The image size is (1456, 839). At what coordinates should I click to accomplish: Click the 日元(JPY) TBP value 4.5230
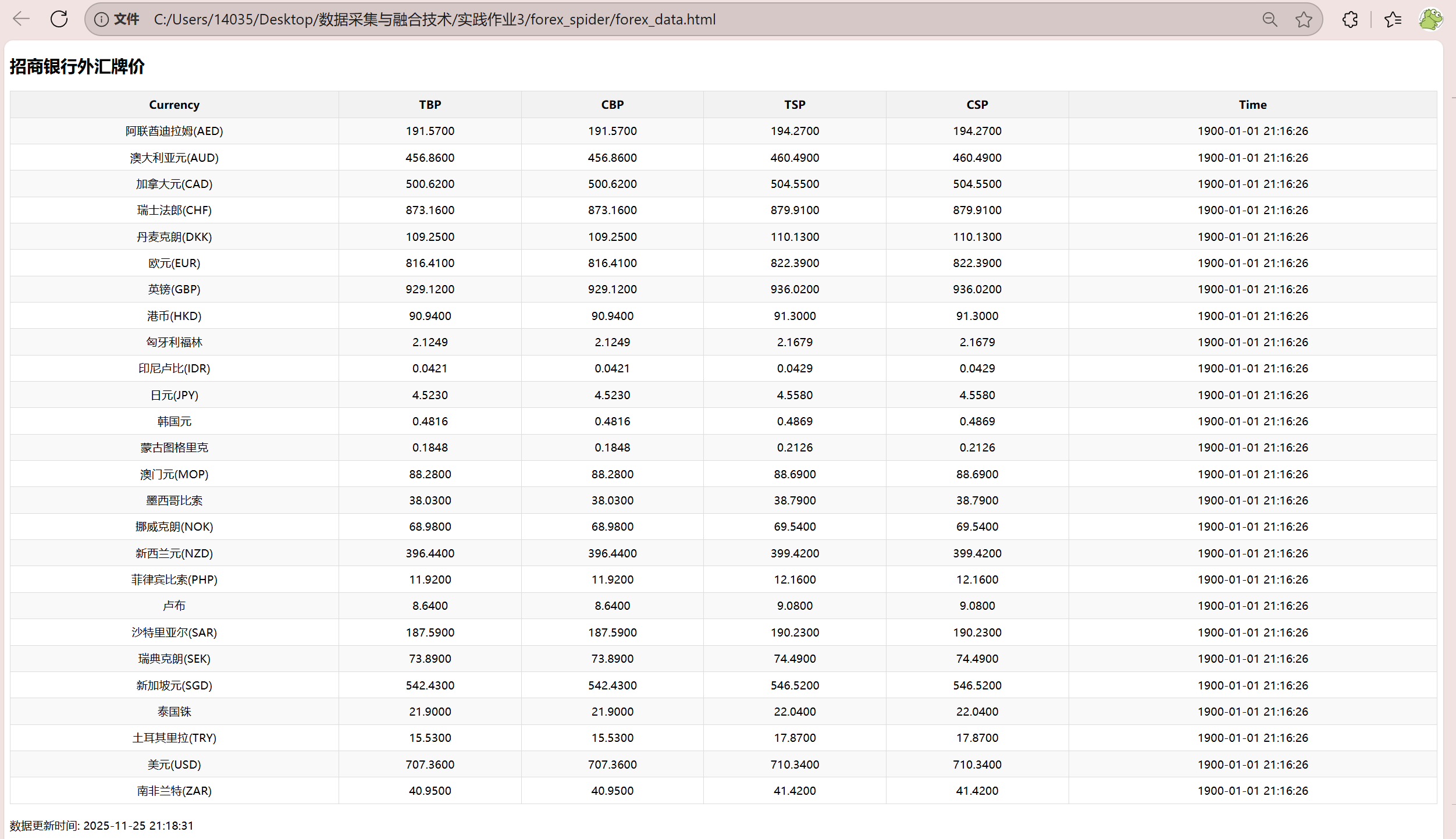pos(430,395)
